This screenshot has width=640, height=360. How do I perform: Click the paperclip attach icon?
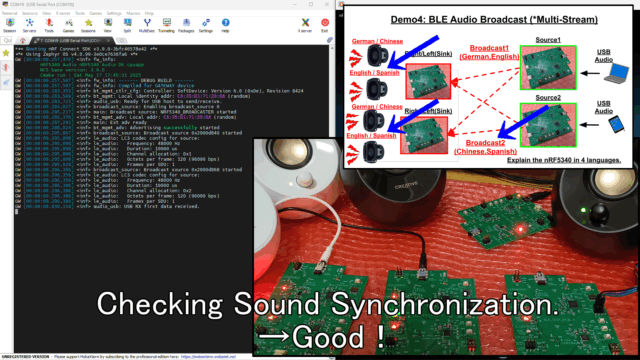click(329, 40)
